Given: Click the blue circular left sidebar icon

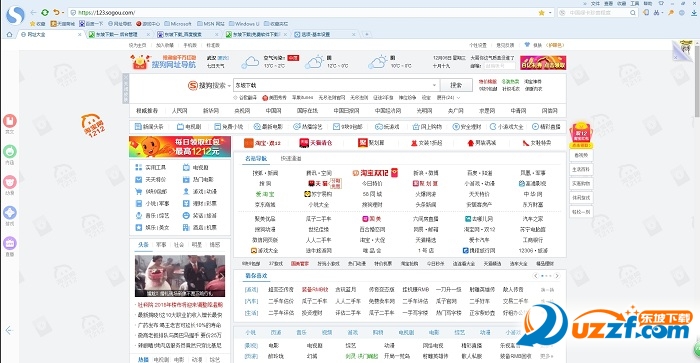Looking at the screenshot, I should 10,213.
